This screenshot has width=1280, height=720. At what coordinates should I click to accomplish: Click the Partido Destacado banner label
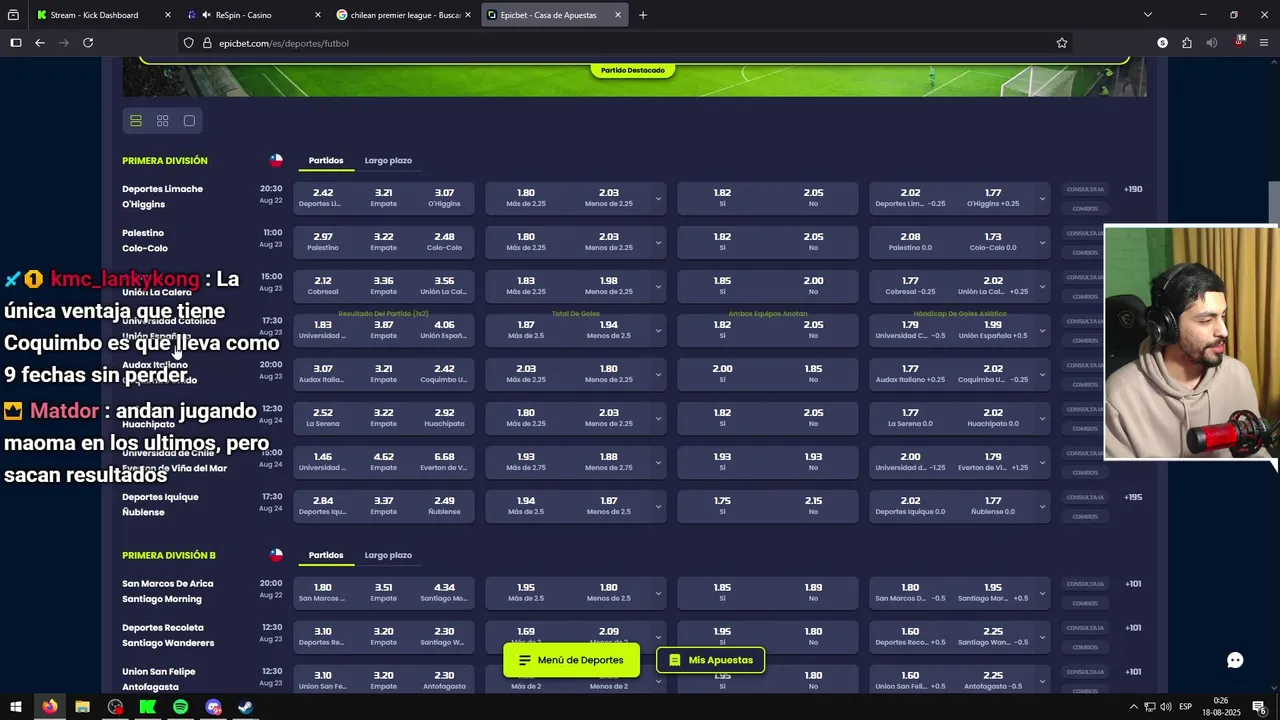click(633, 70)
